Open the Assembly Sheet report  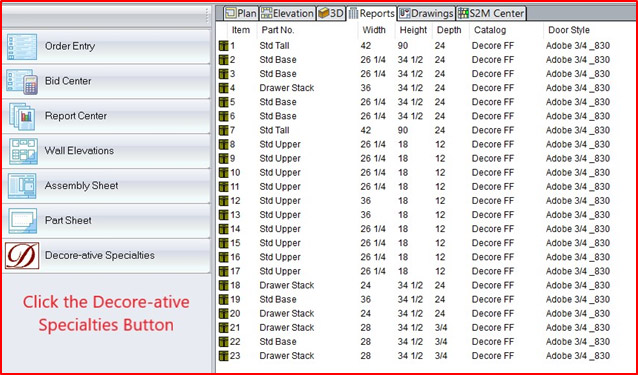pos(107,186)
